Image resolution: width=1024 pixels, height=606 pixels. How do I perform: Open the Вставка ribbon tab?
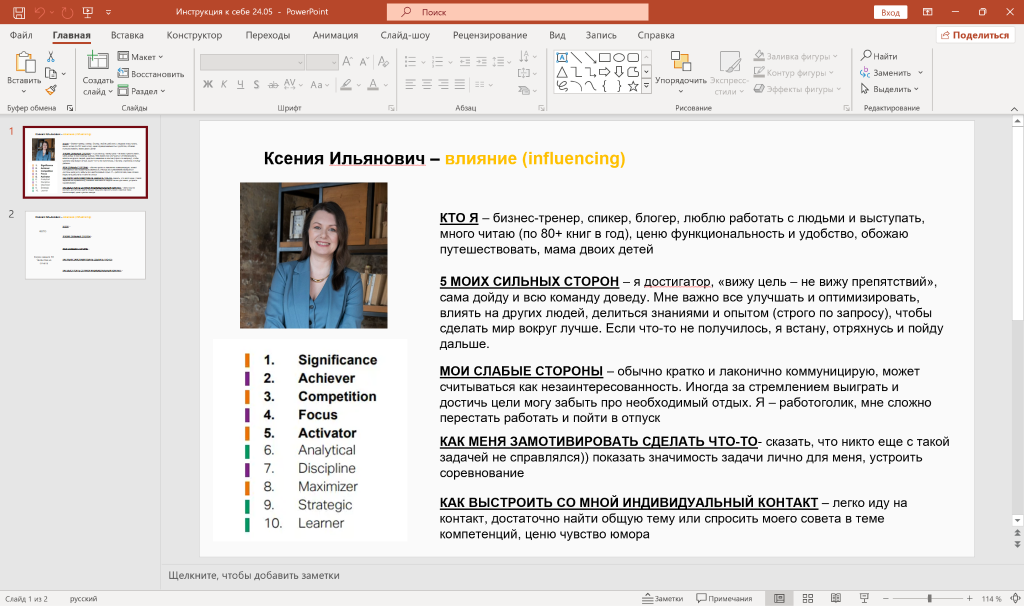point(127,35)
